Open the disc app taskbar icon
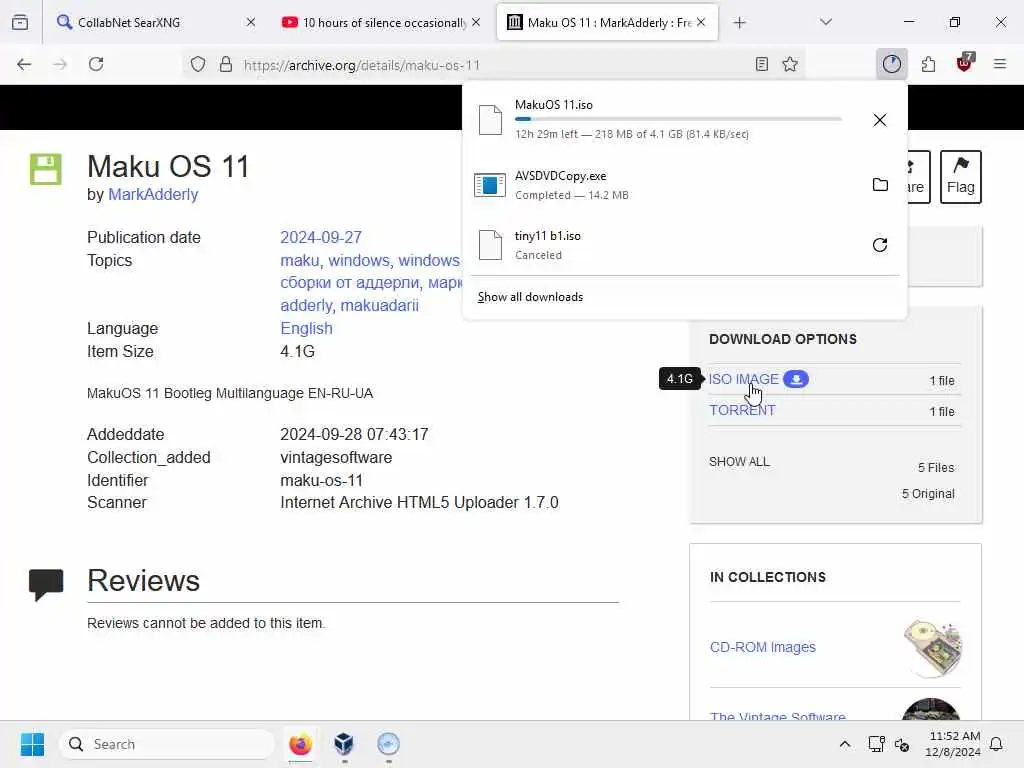The width and height of the screenshot is (1024, 768). coord(388,744)
